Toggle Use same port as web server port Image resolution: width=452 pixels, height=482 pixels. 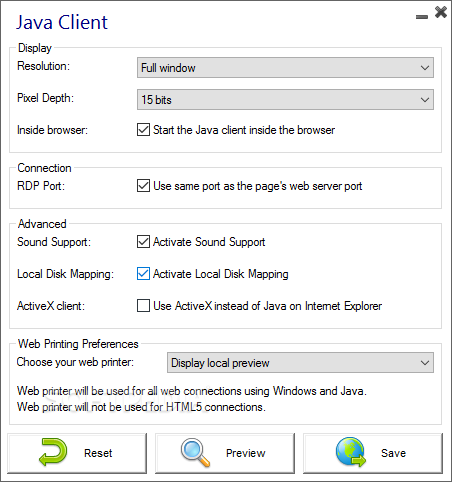[143, 186]
